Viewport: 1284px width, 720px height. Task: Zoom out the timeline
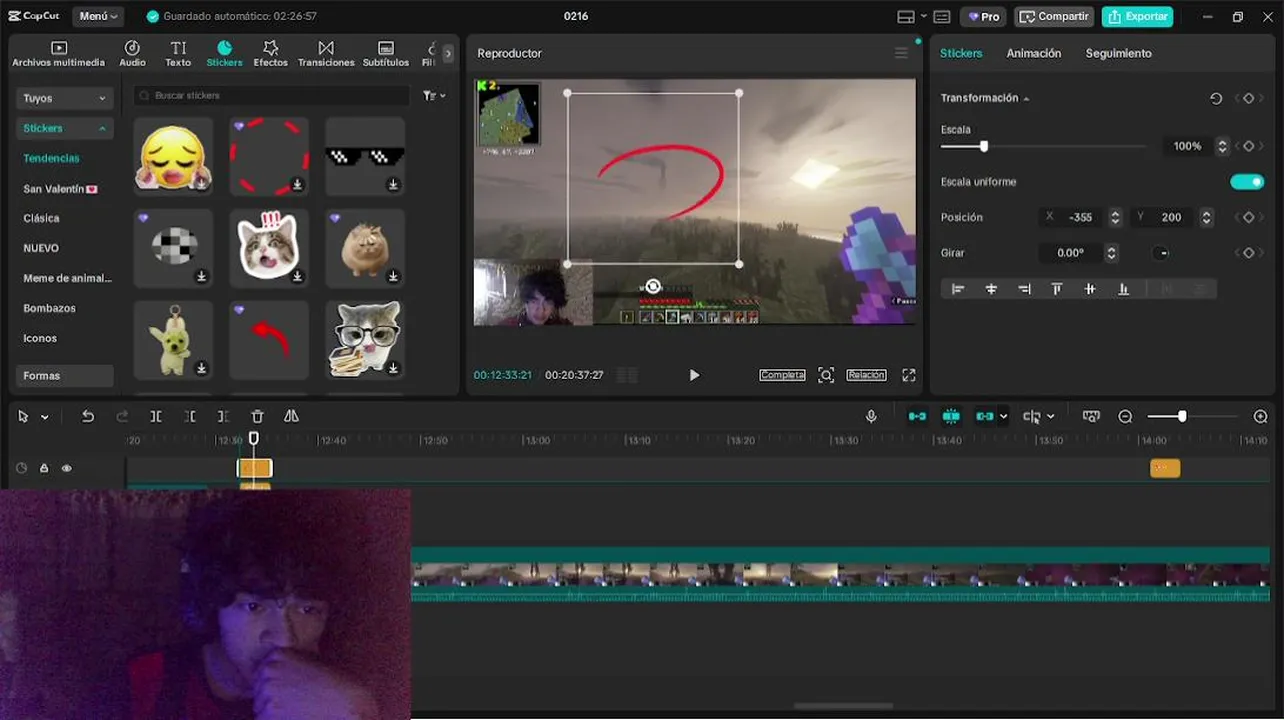1125,416
